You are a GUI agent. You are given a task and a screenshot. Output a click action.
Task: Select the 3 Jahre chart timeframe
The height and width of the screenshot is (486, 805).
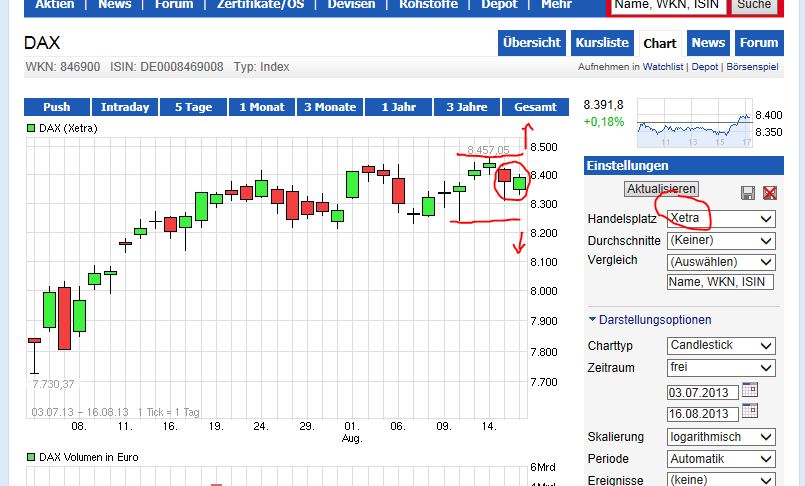click(466, 107)
